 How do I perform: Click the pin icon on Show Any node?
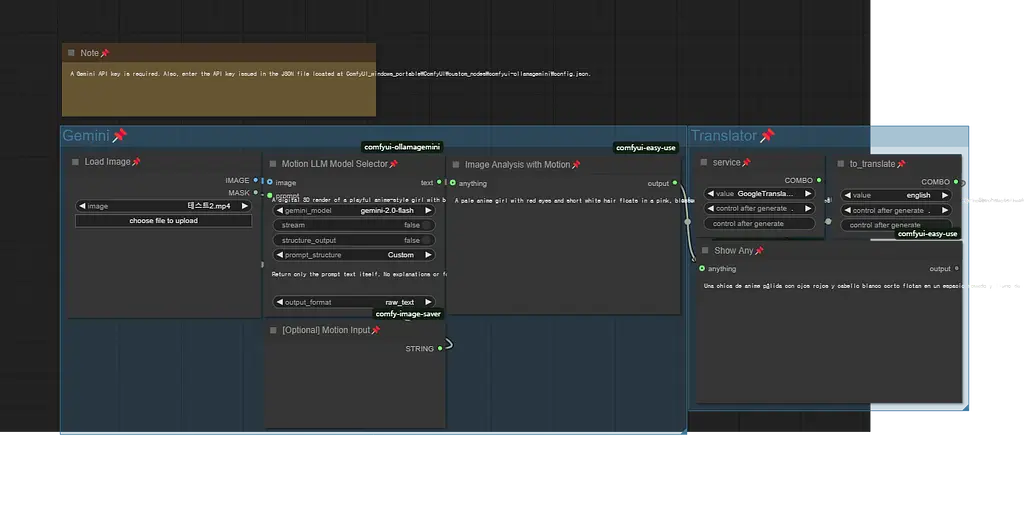759,251
